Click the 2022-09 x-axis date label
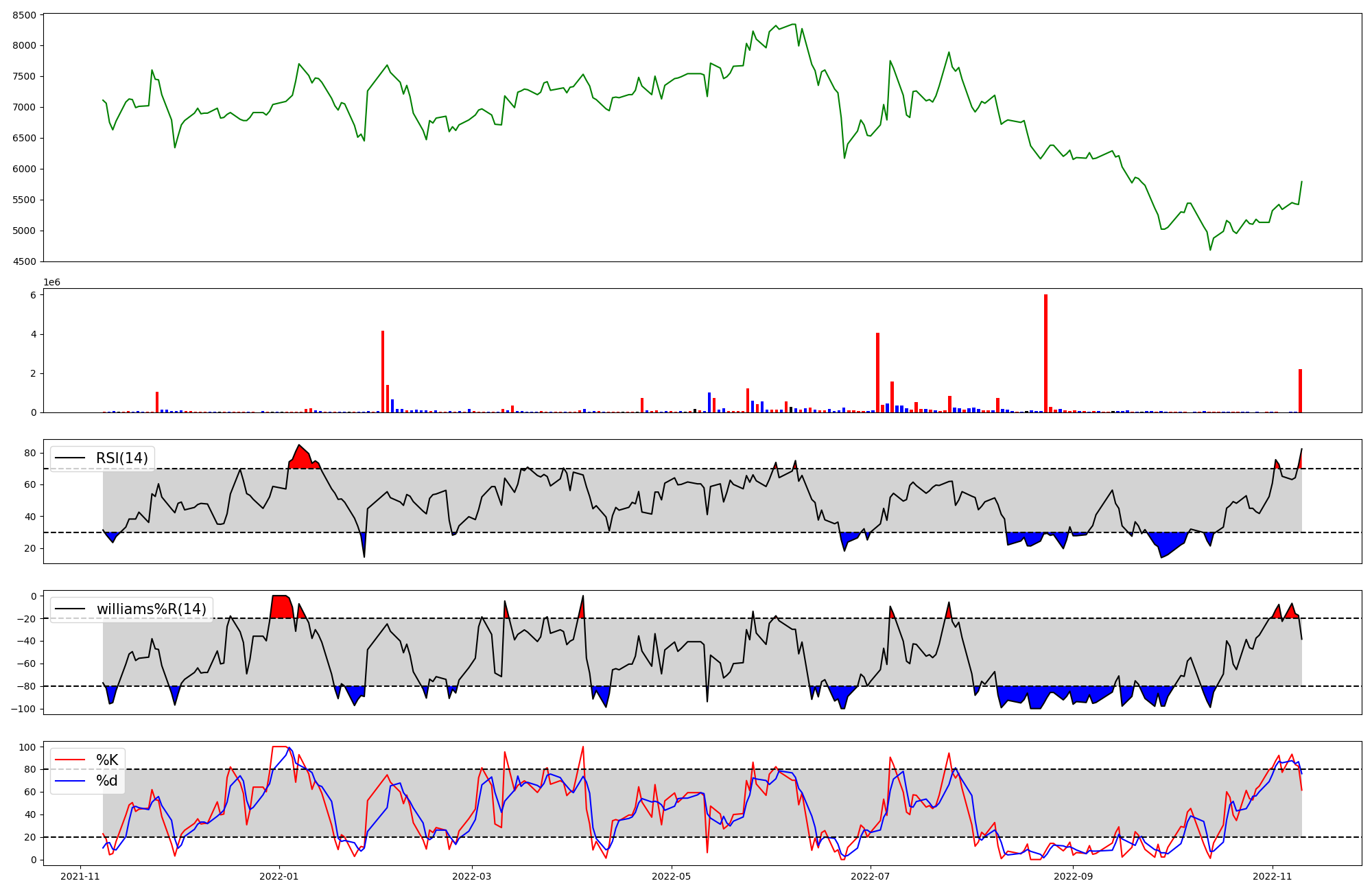The width and height of the screenshot is (1372, 892). (1073, 876)
